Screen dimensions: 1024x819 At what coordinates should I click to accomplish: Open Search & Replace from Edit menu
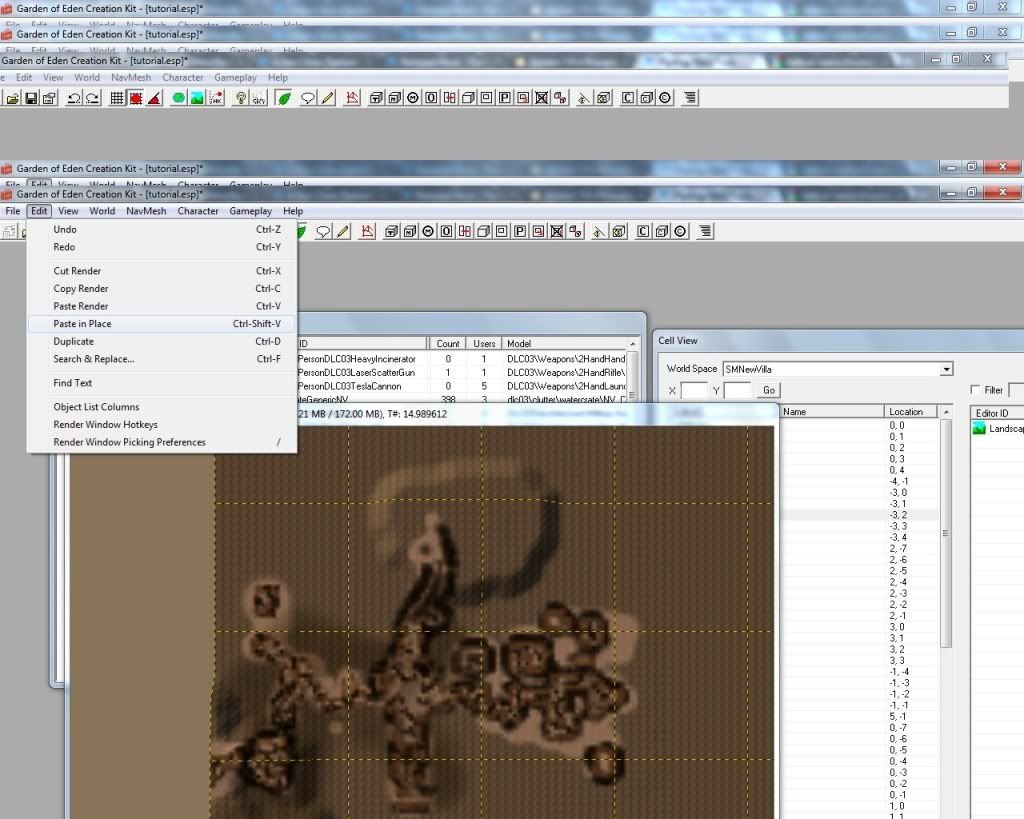162,359
